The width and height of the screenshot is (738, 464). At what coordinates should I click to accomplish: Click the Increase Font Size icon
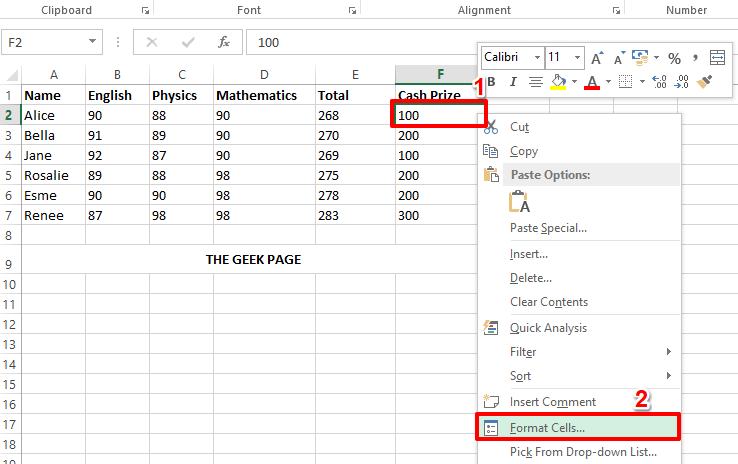coord(597,58)
